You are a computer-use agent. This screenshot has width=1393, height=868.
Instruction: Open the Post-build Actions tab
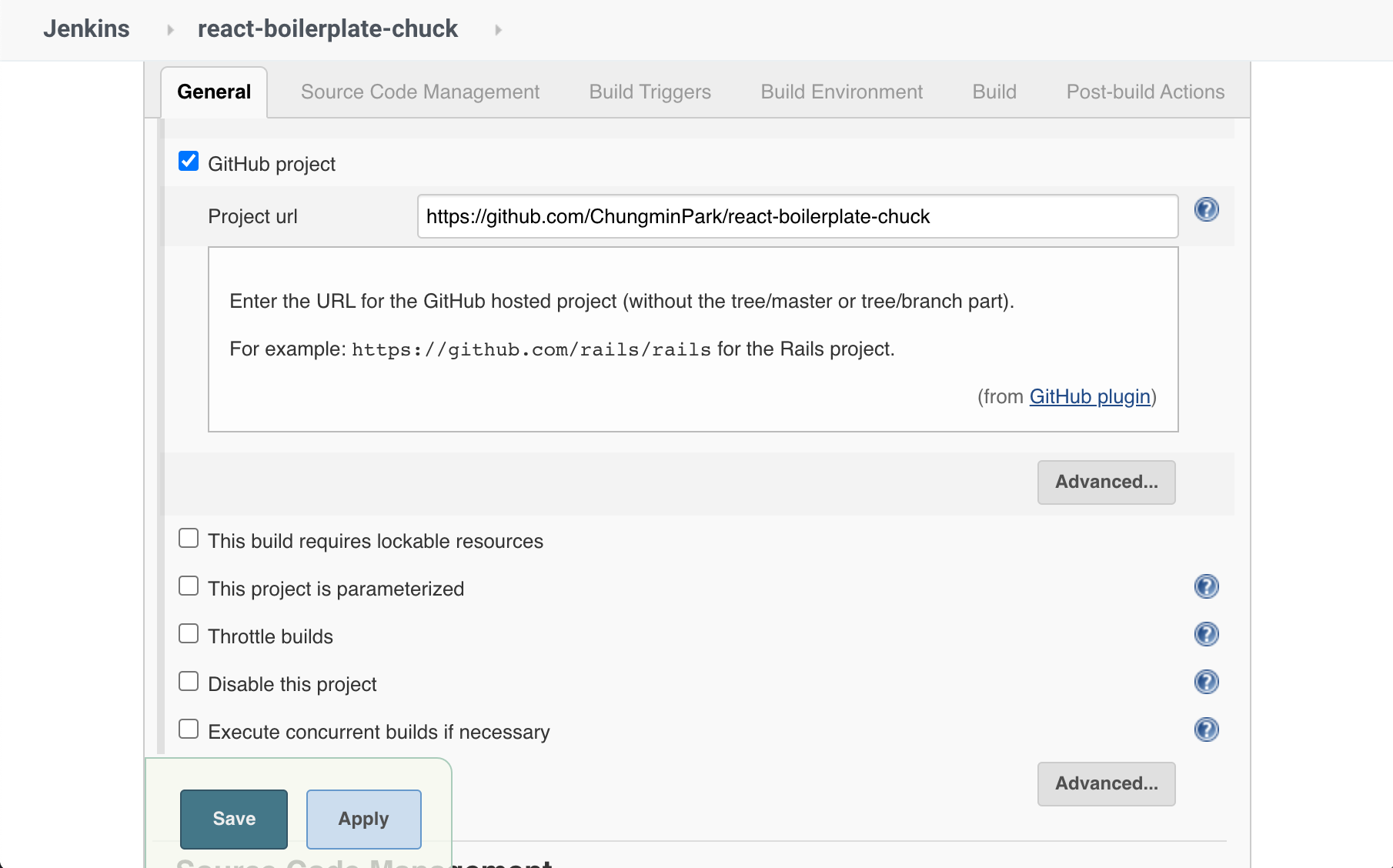pyautogui.click(x=1145, y=92)
